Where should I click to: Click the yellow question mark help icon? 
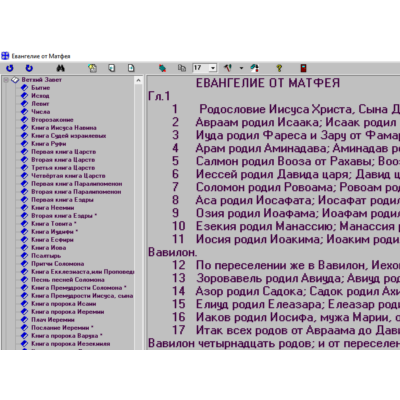(x=279, y=68)
